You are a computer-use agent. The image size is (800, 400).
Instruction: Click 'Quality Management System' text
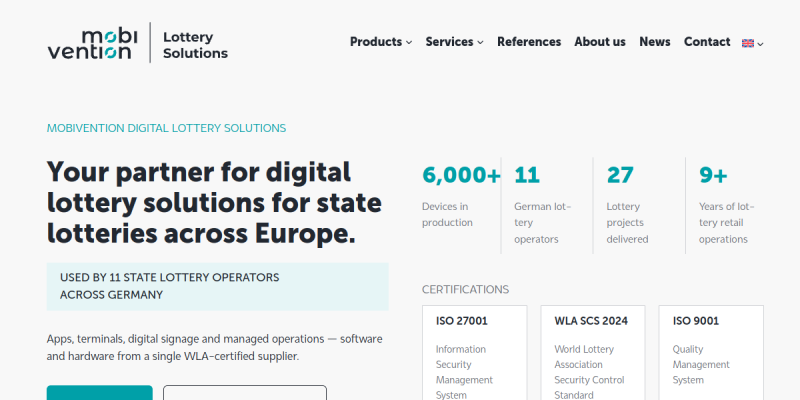pos(701,364)
